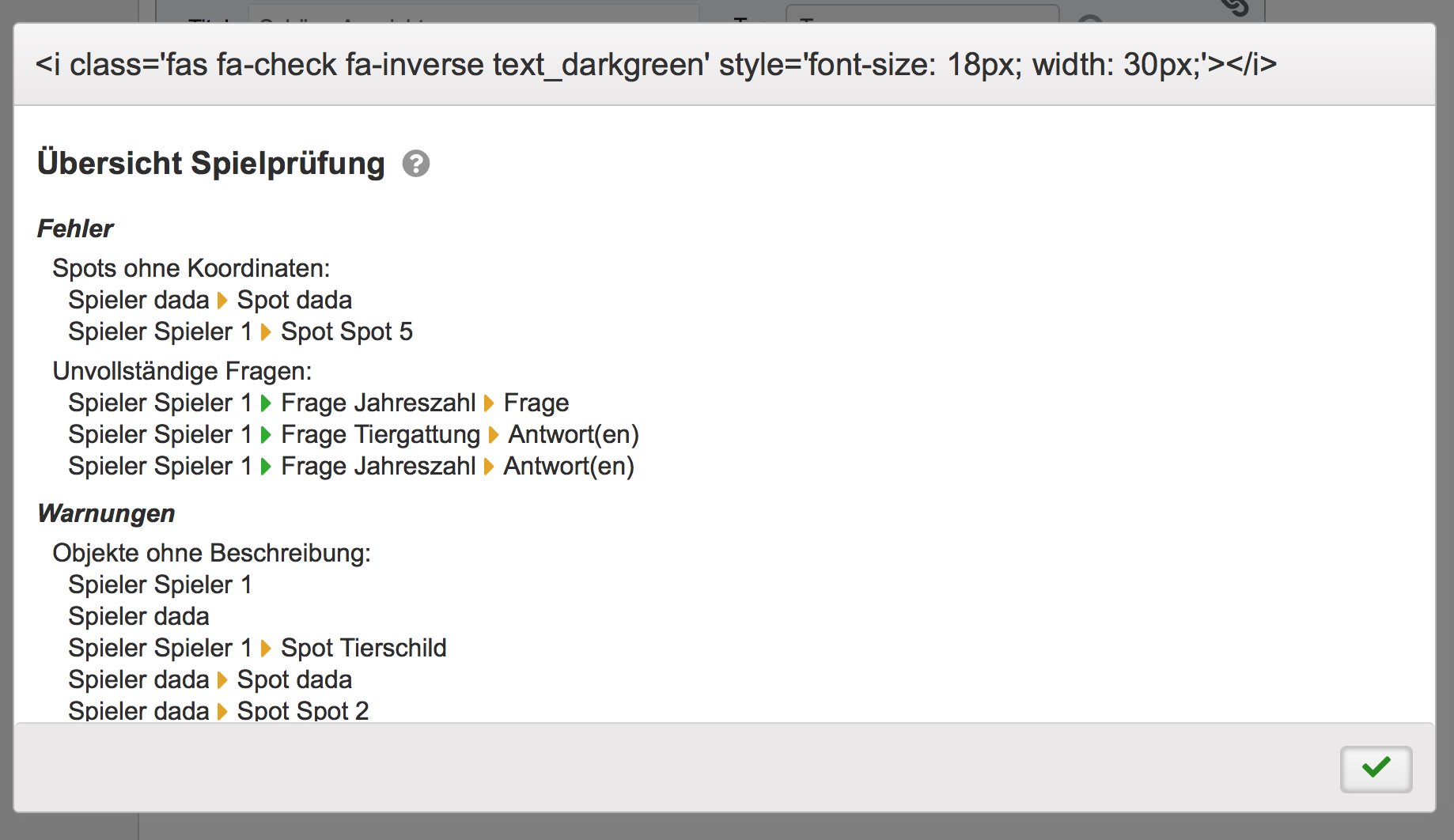Click the chain link icon behind the dialog
The height and width of the screenshot is (840, 1454).
coord(1234,8)
